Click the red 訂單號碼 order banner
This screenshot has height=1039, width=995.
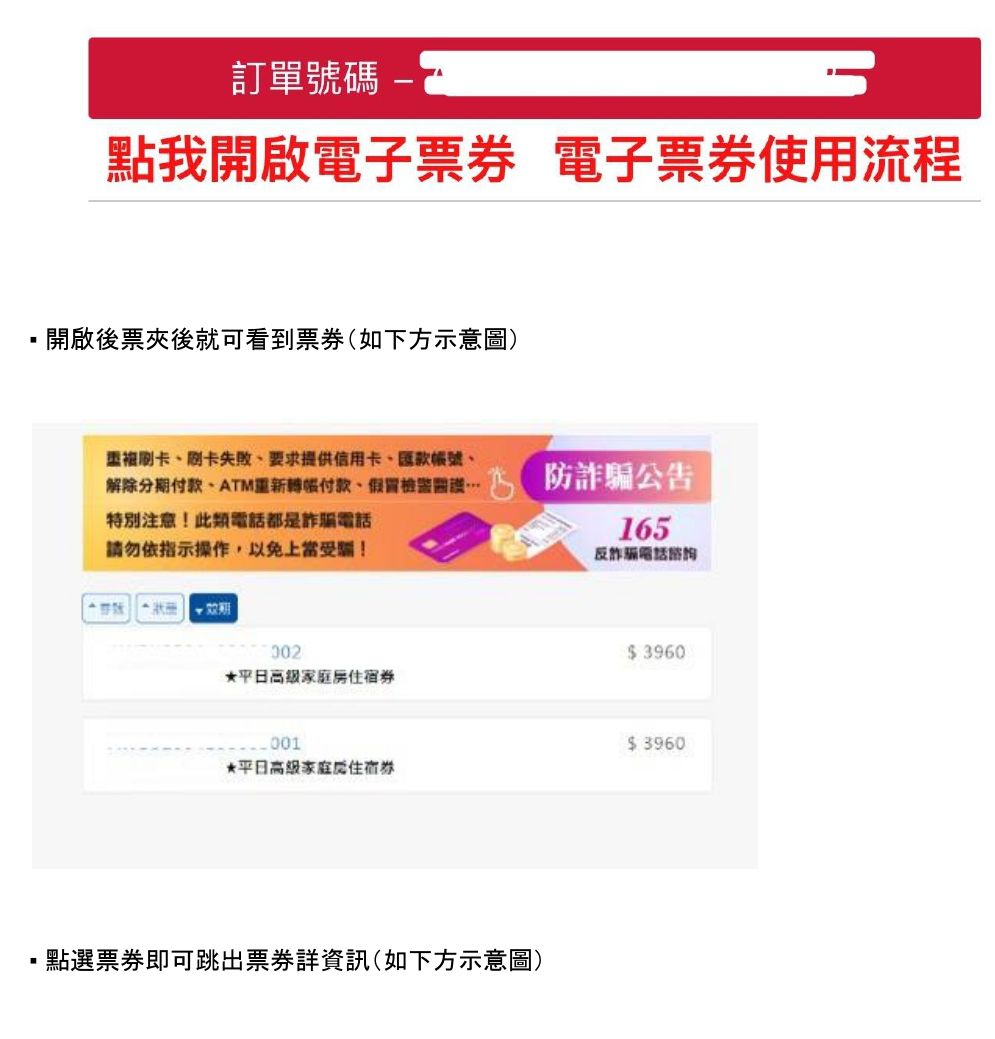pyautogui.click(x=534, y=78)
